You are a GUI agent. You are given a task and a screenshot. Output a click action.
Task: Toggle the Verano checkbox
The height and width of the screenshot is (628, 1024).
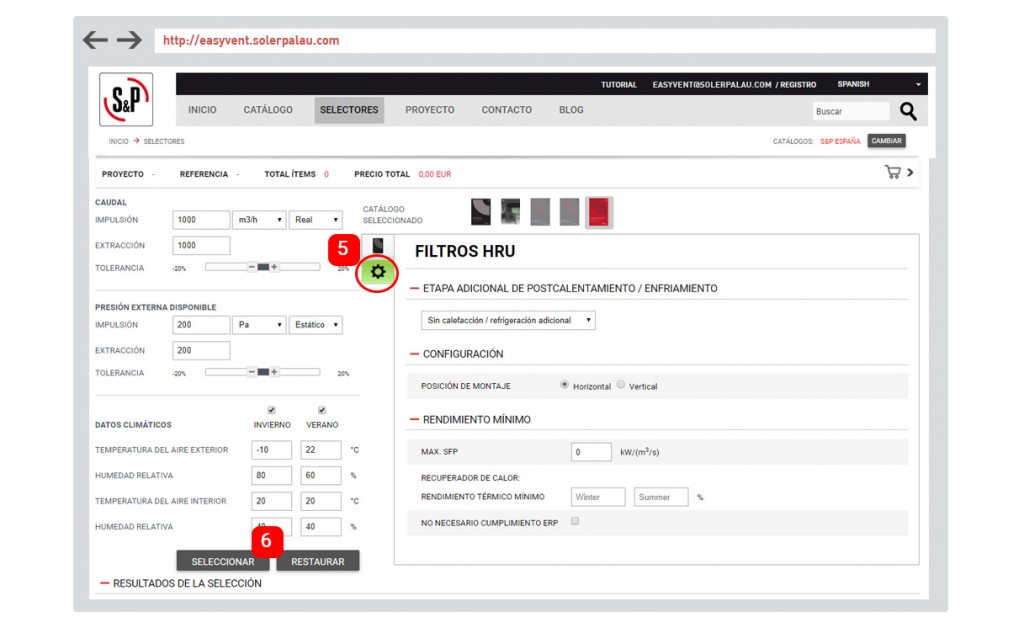[x=322, y=410]
